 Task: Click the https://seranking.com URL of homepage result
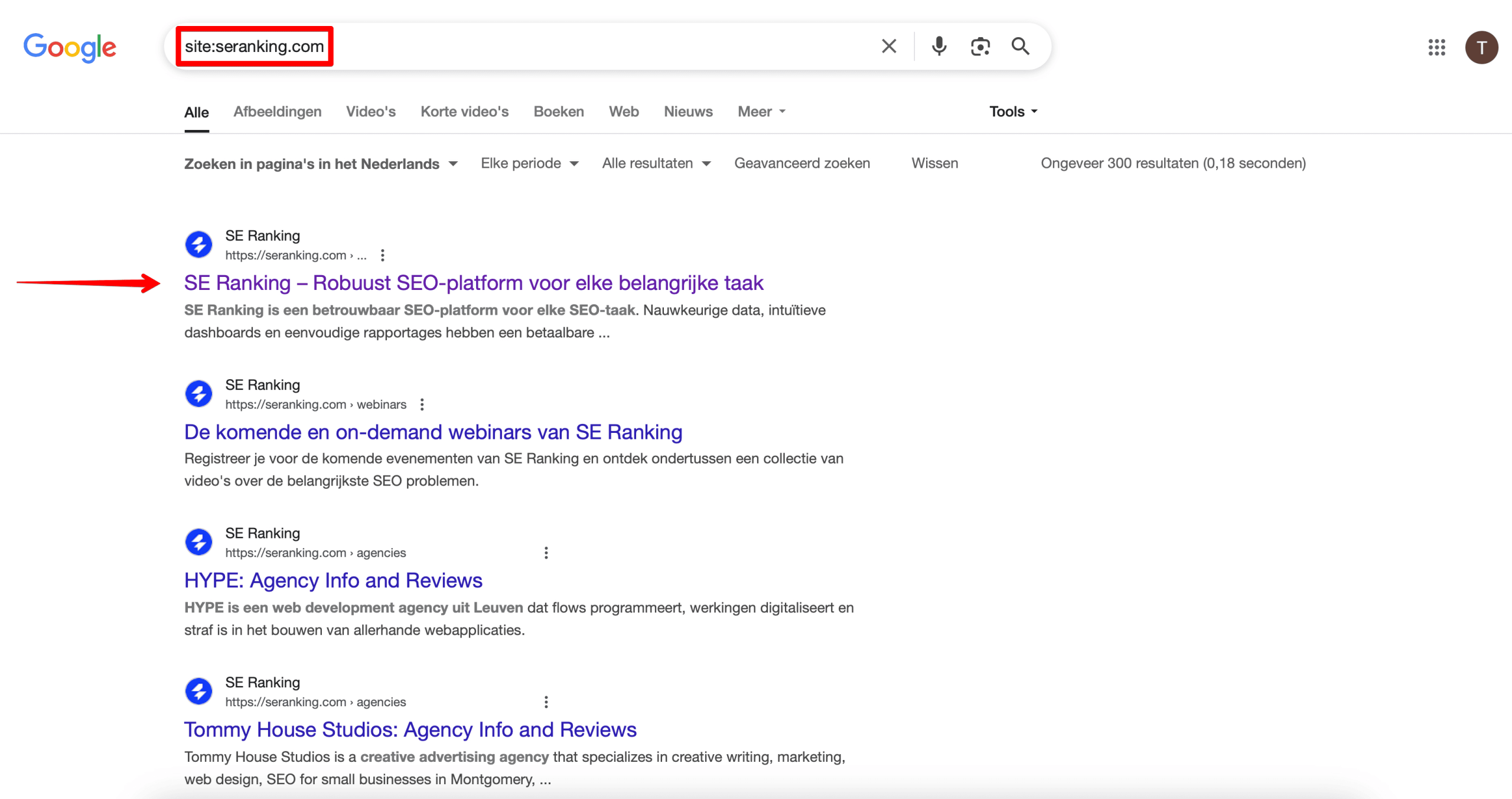296,255
